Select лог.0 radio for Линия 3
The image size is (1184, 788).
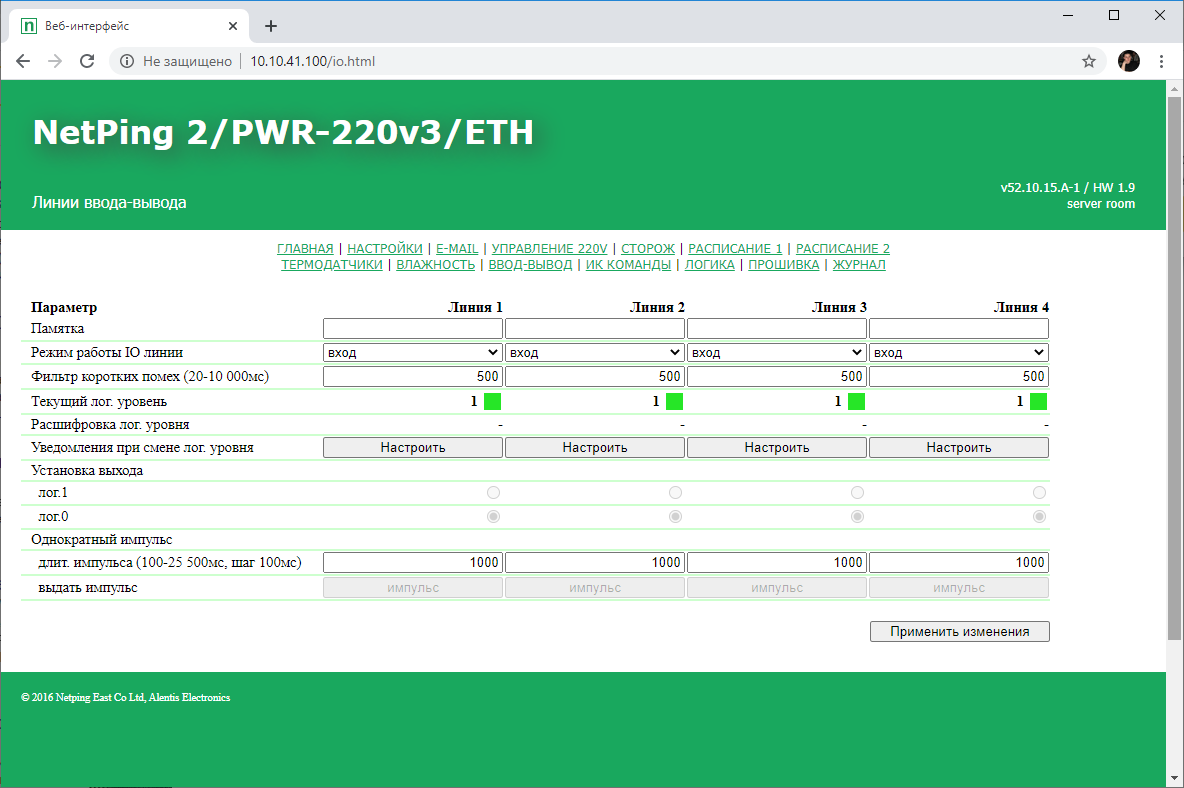[x=857, y=516]
